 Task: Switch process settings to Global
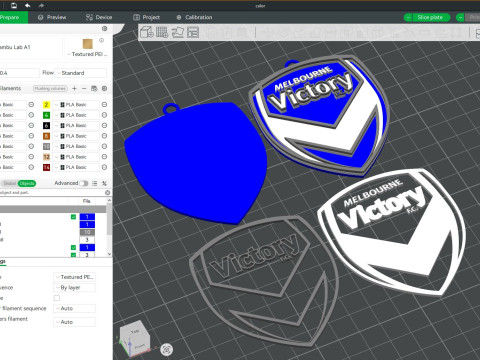[9, 183]
